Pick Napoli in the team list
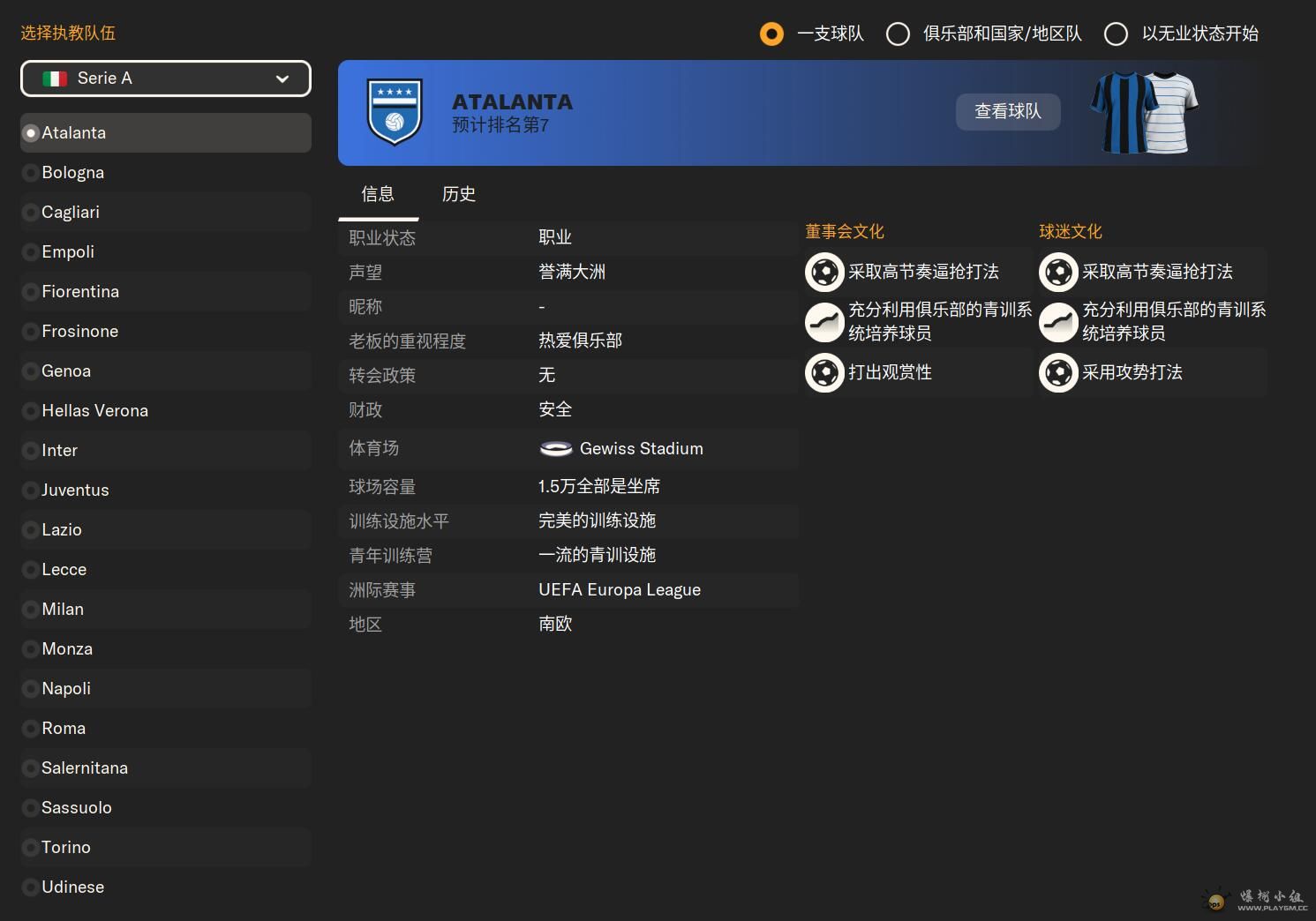Image resolution: width=1316 pixels, height=921 pixels. click(66, 689)
